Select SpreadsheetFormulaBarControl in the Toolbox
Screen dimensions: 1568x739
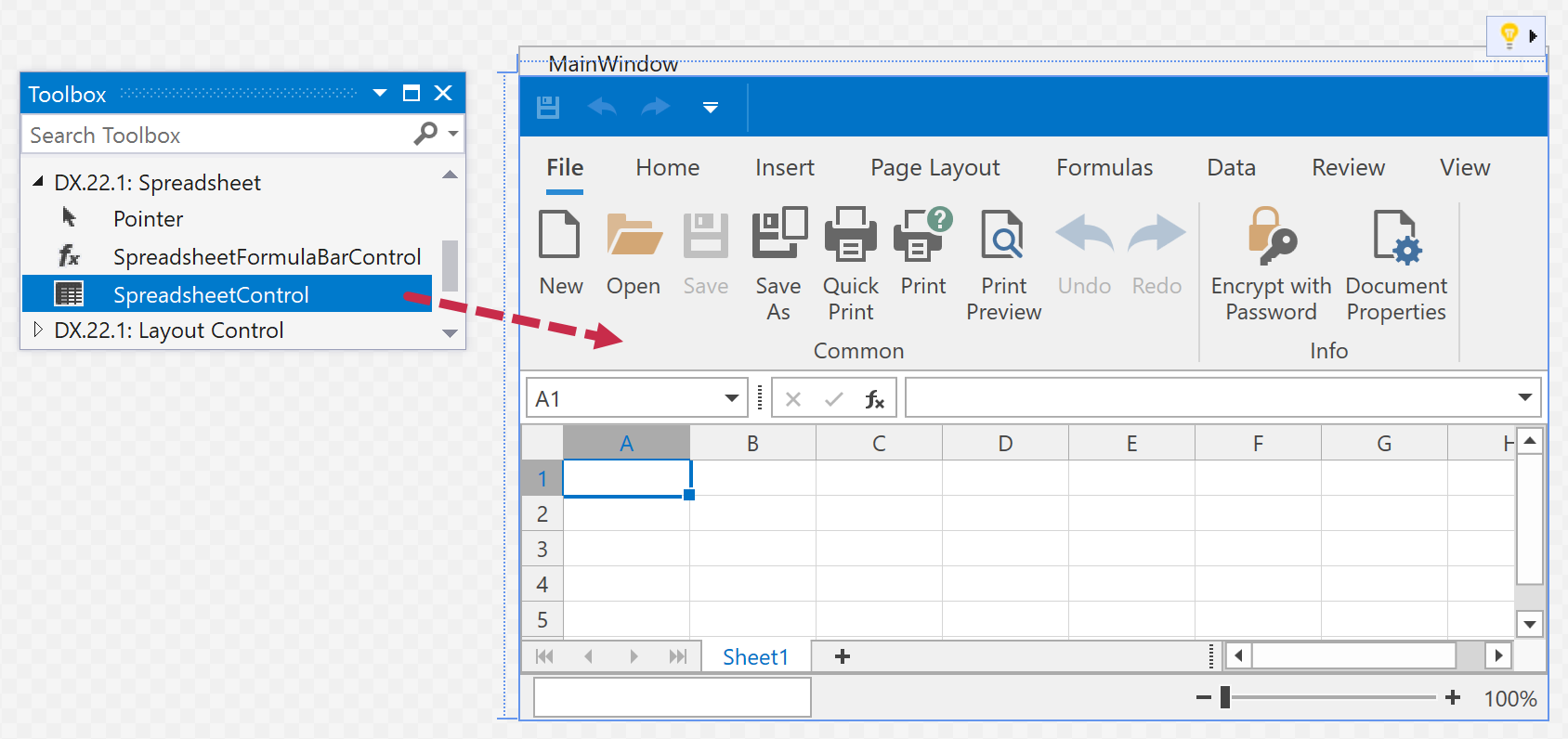(x=267, y=257)
